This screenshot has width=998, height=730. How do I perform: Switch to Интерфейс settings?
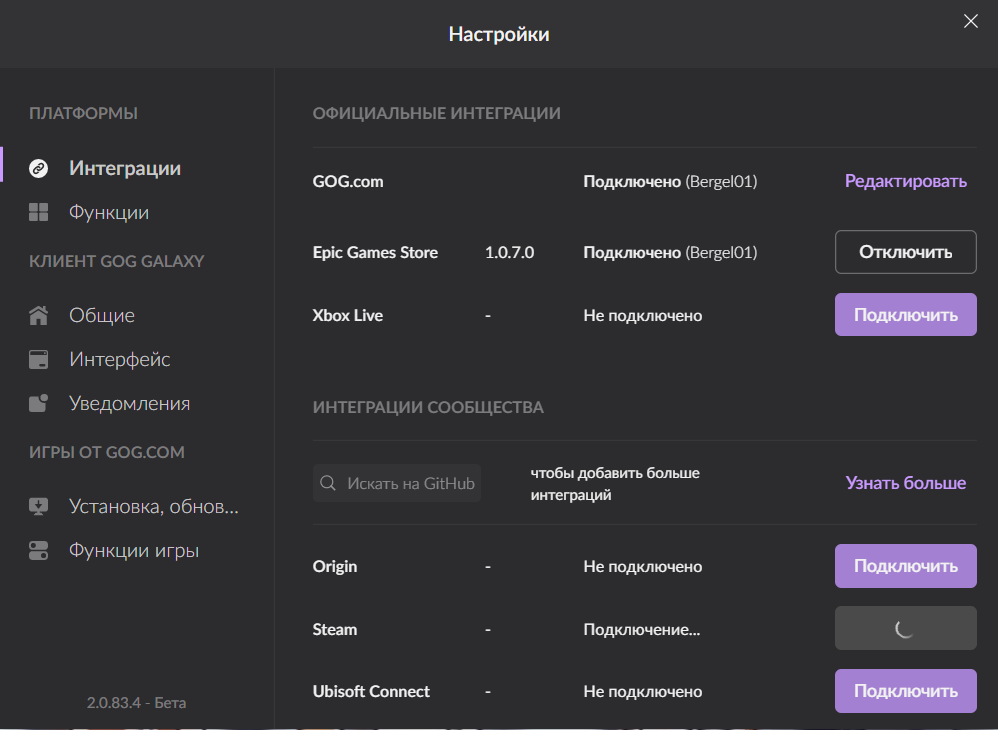[x=120, y=360]
